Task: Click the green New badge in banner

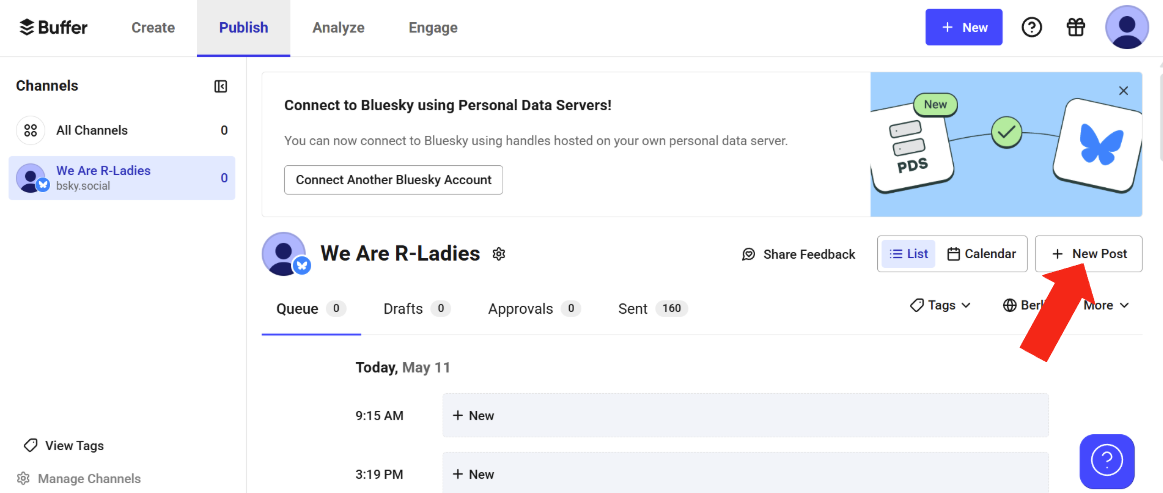Action: pos(935,105)
